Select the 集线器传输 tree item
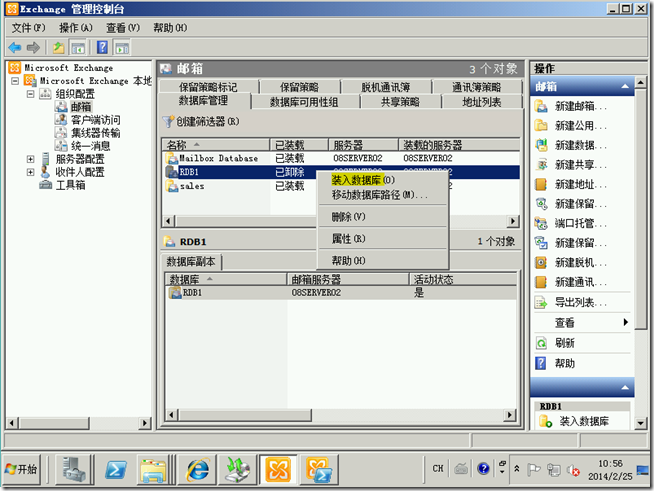654x491 pixels. point(96,133)
